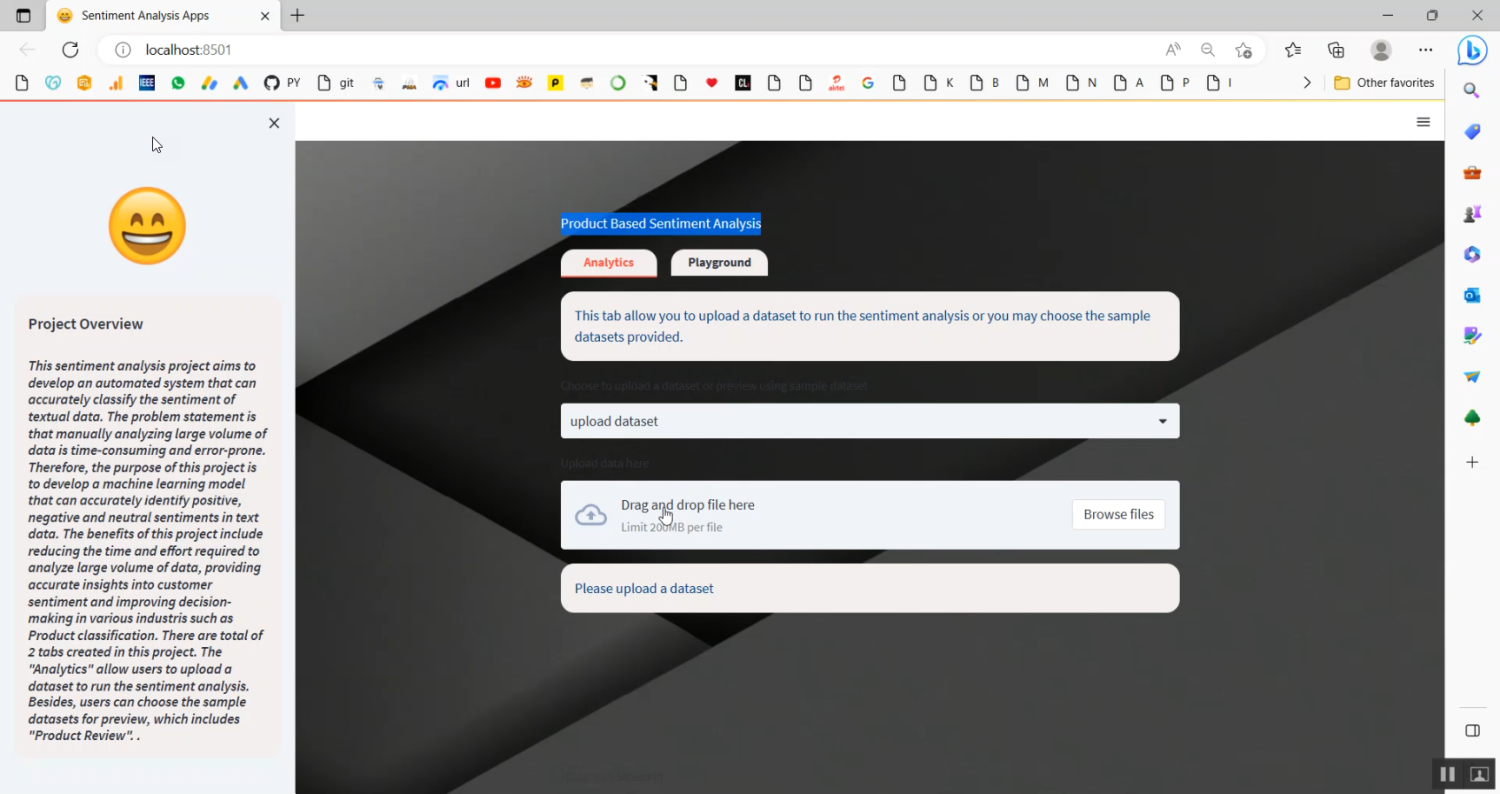The width and height of the screenshot is (1500, 794).
Task: Open the Favorites list
Action: coord(1293,50)
